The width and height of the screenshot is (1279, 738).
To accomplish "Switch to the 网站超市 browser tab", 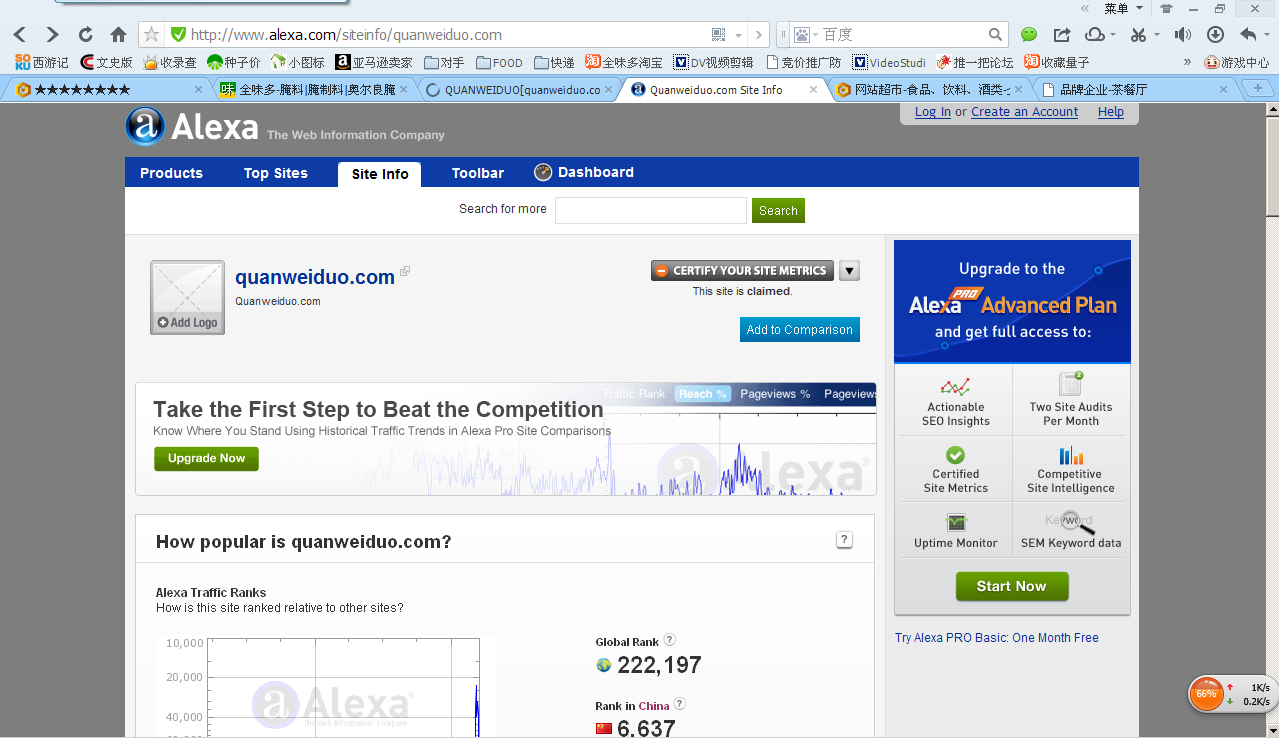I will click(928, 89).
